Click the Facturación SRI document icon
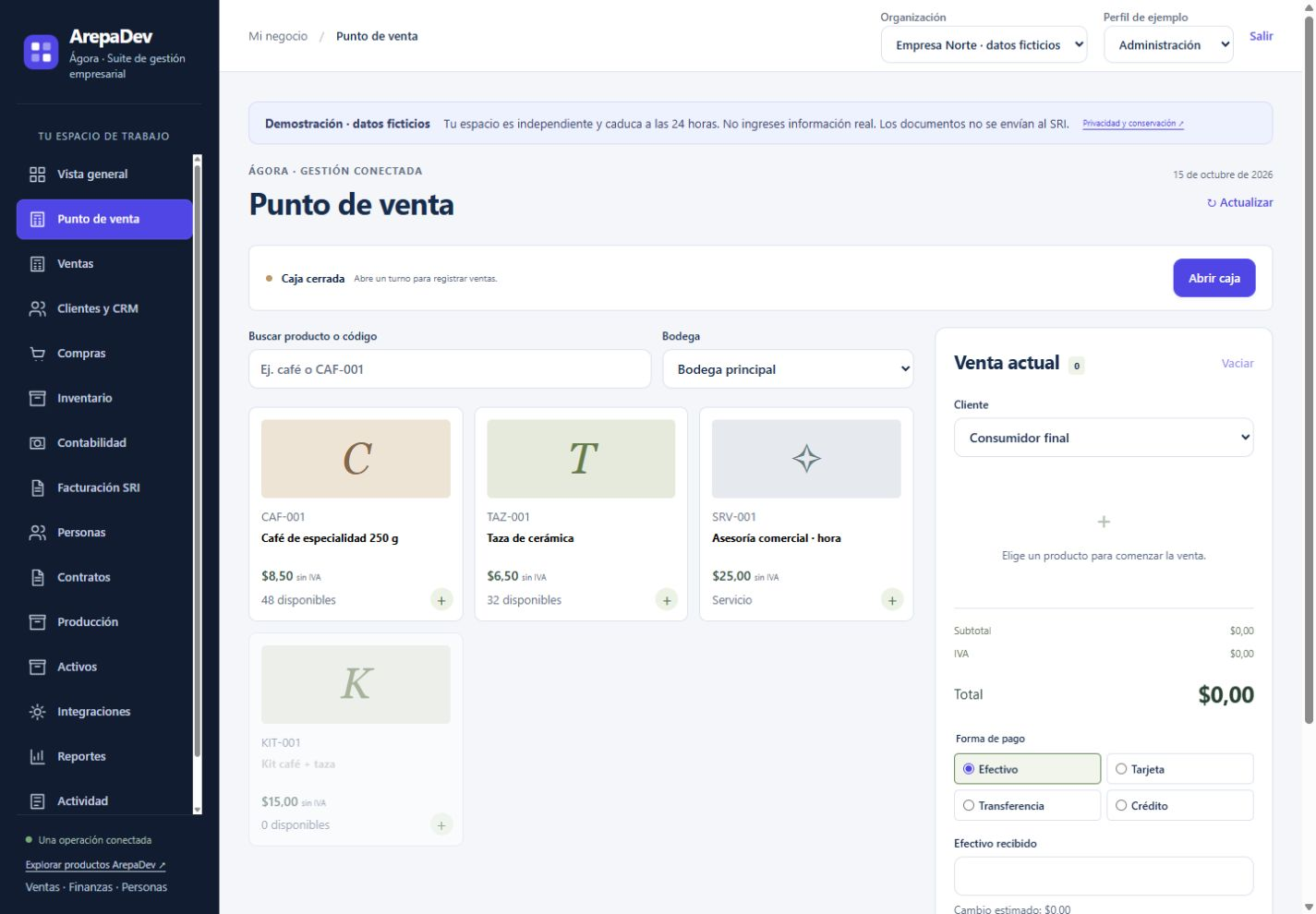The width and height of the screenshot is (1316, 914). [x=38, y=487]
